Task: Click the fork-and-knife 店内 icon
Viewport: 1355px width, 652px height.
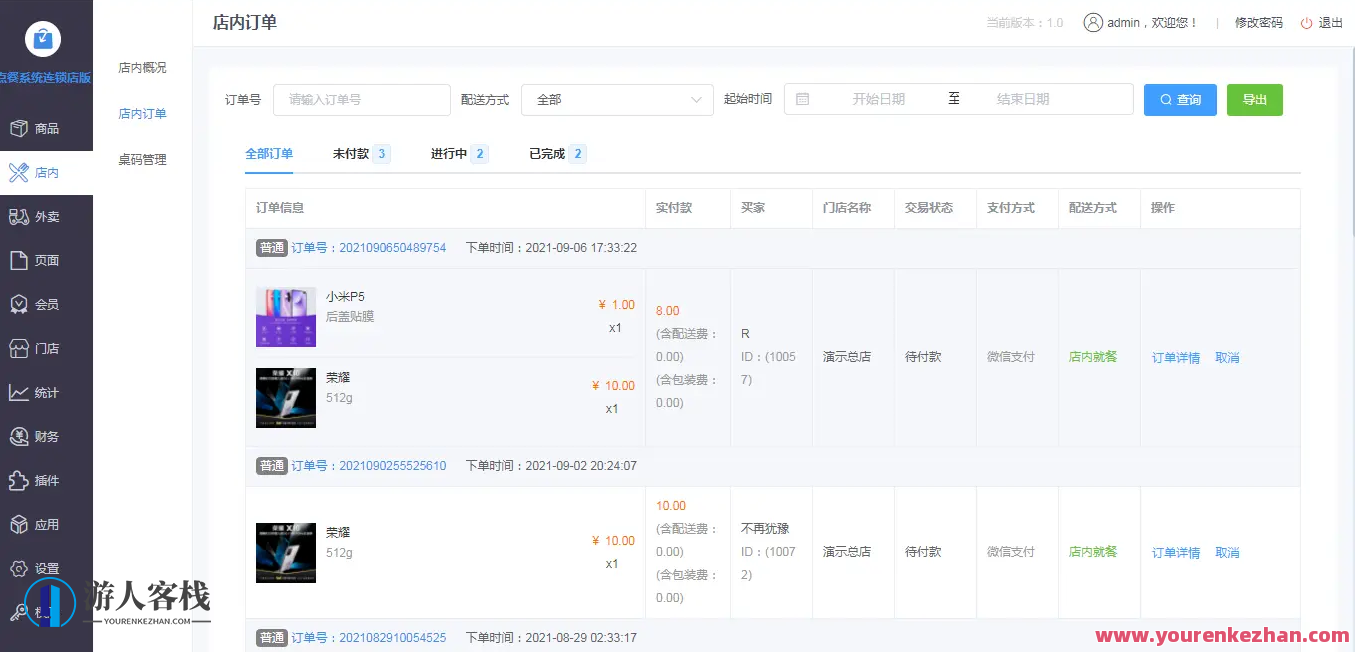Action: coord(18,172)
